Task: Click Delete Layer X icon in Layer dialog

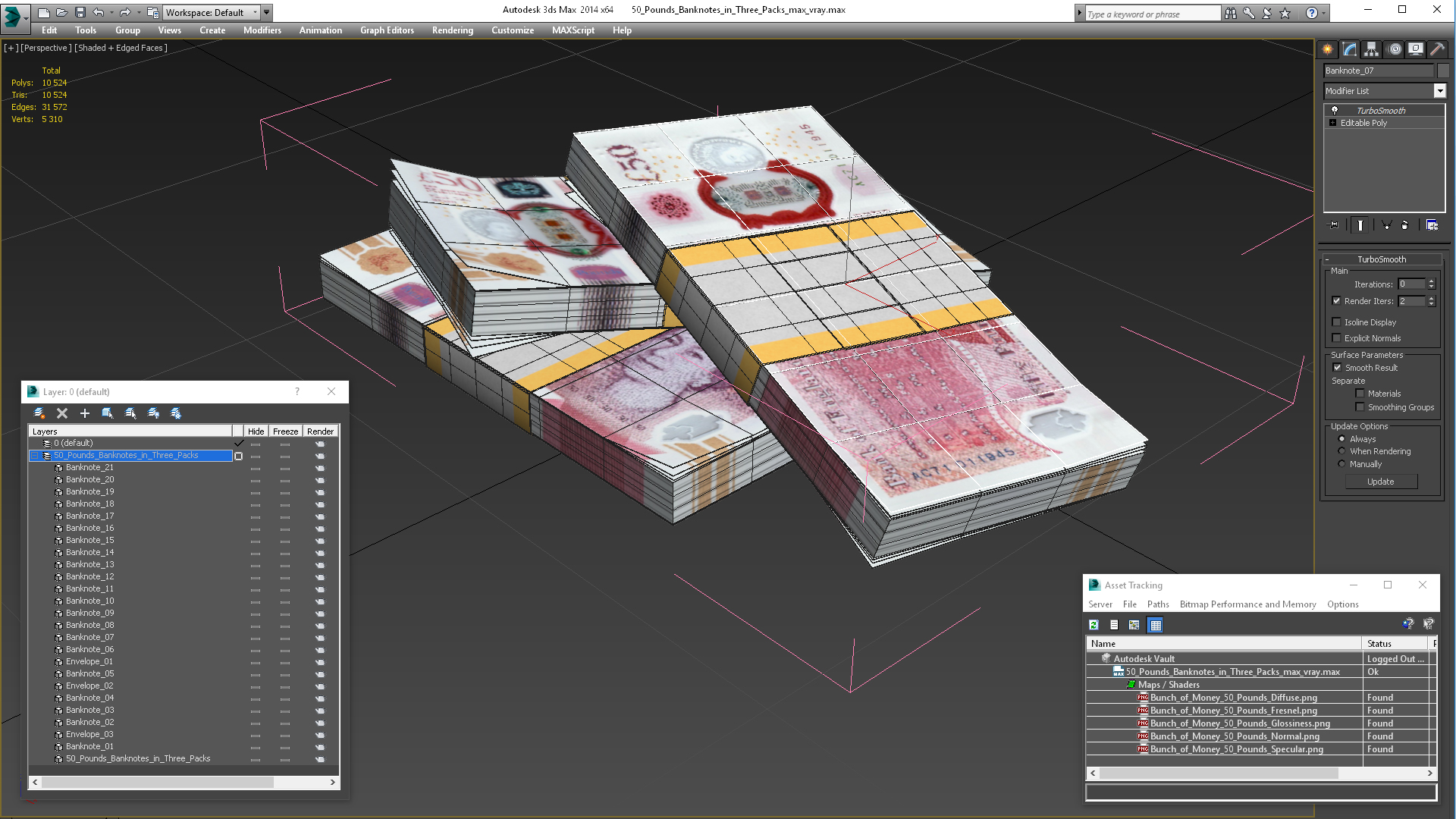Action: coord(62,413)
